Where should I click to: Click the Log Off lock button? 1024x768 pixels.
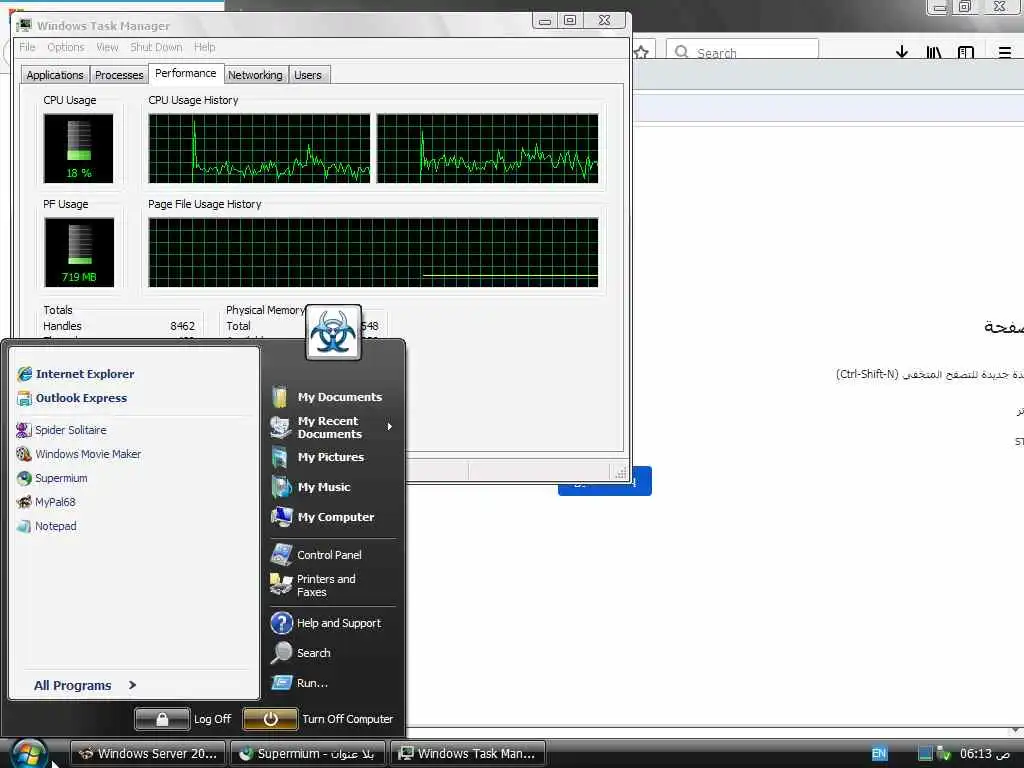click(x=162, y=719)
